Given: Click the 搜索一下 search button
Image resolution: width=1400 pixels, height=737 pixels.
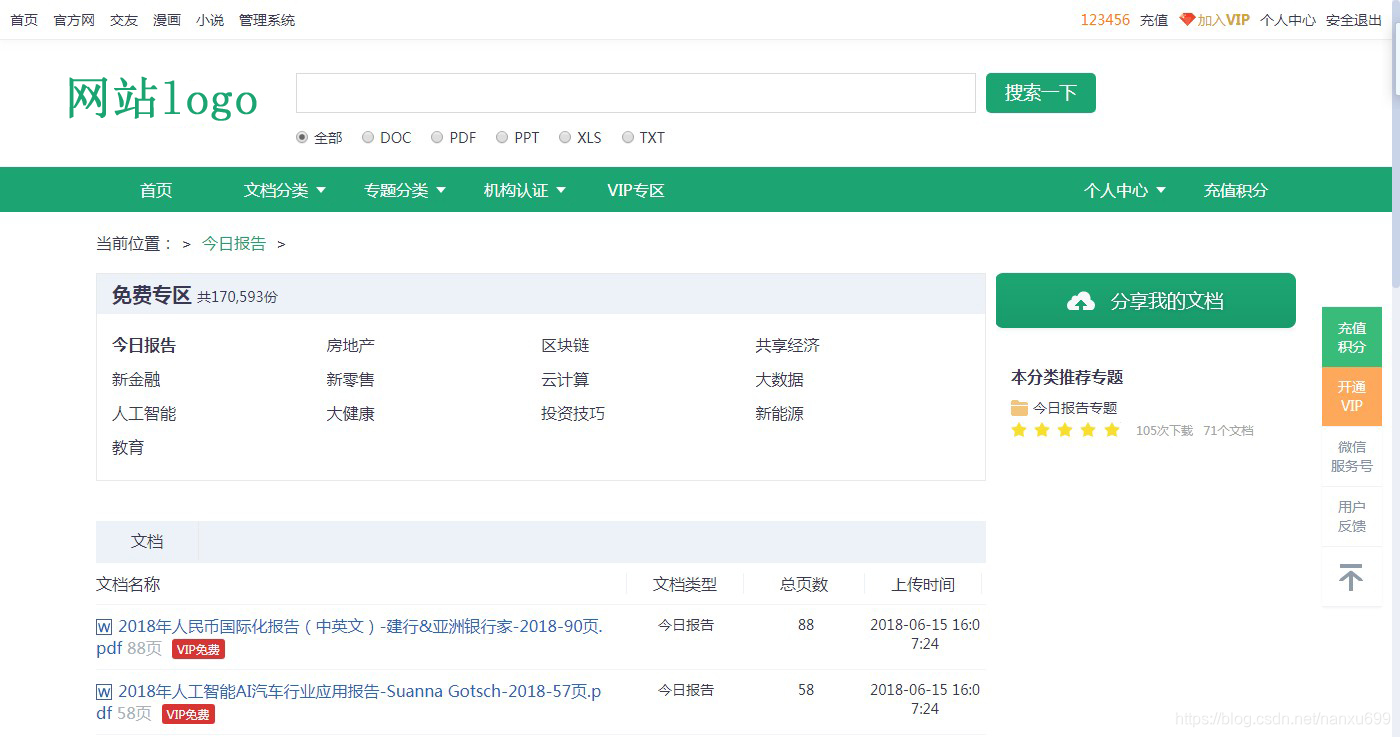Looking at the screenshot, I should click(1041, 93).
